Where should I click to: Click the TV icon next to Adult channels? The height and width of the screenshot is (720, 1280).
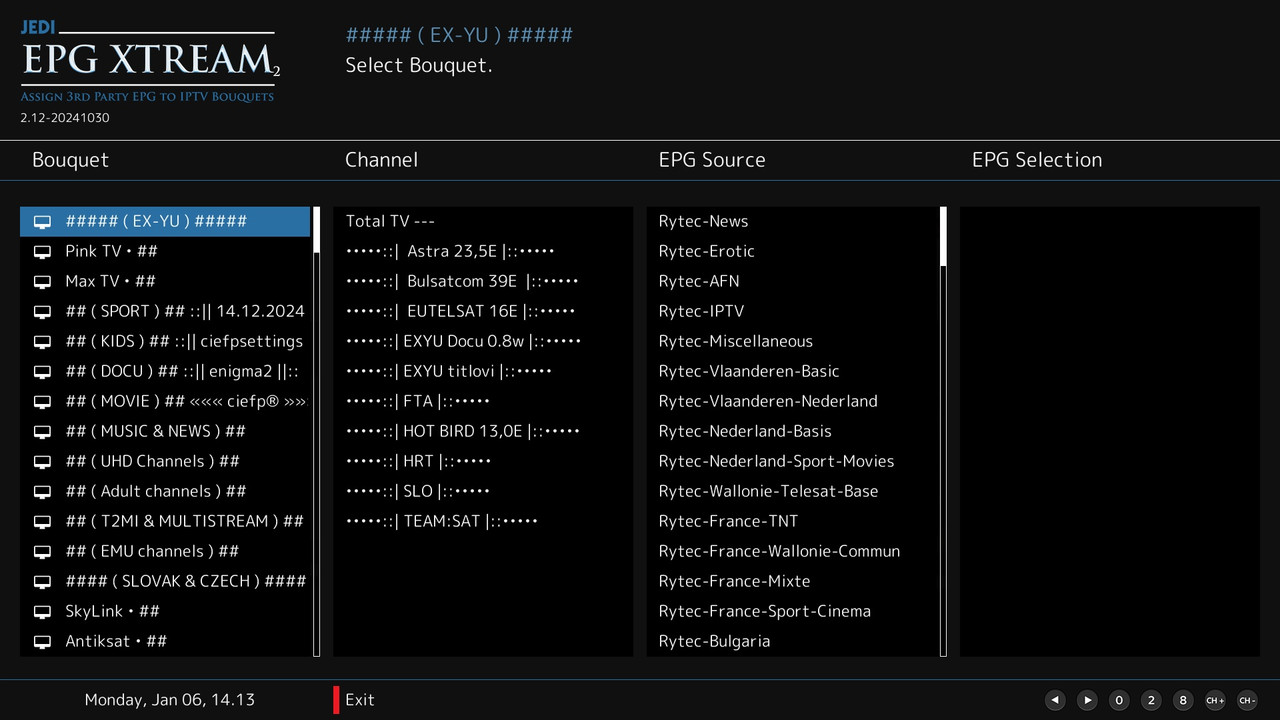[x=42, y=492]
